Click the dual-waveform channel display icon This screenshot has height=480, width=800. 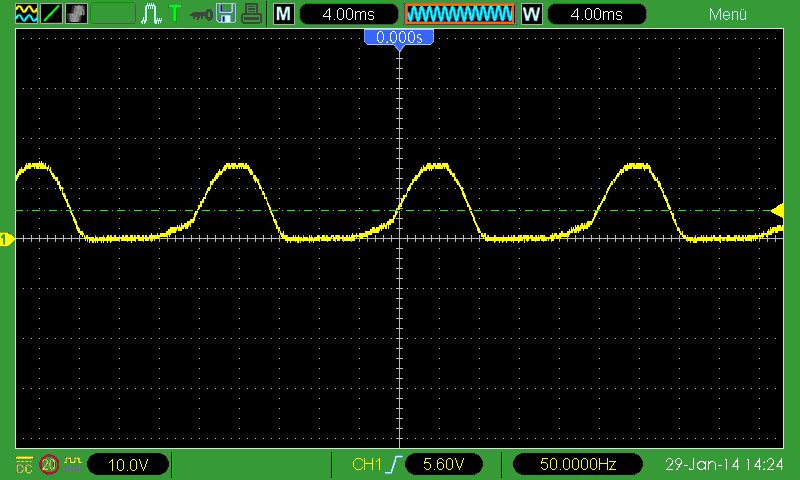(26, 14)
